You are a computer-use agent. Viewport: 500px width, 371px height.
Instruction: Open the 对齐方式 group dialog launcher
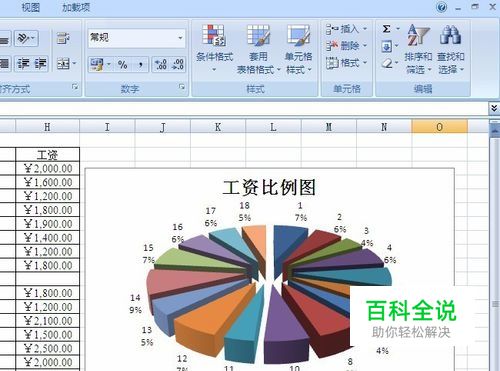(x=75, y=87)
